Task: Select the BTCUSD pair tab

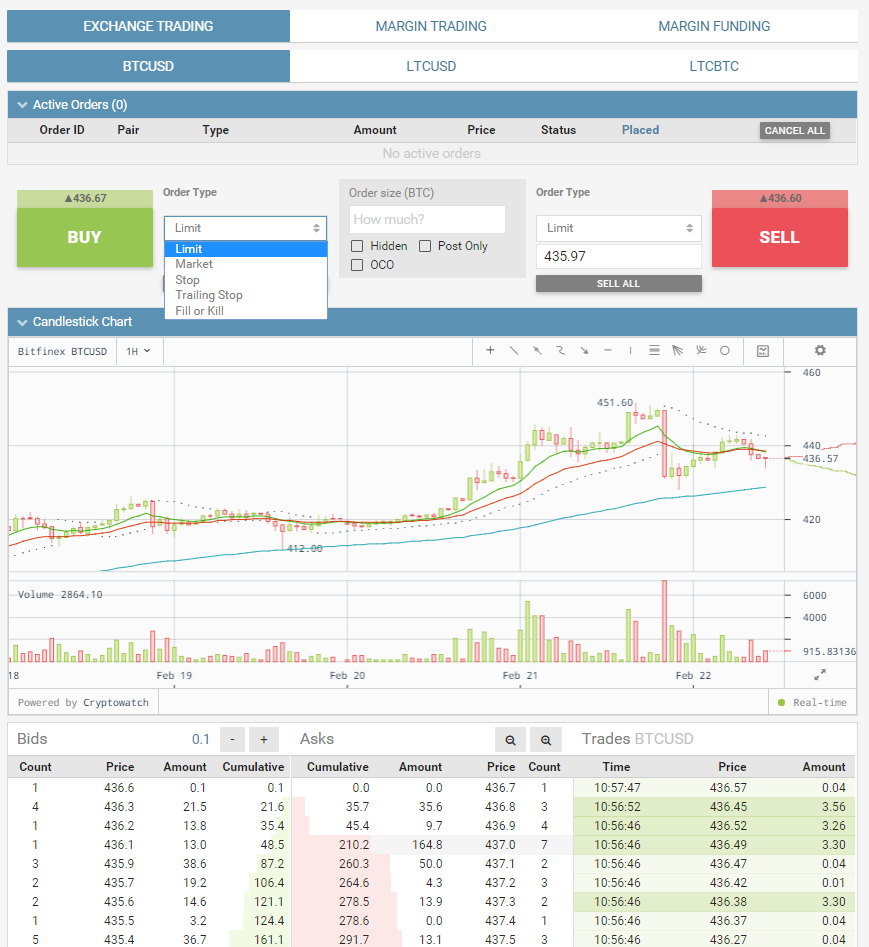Action: pyautogui.click(x=149, y=66)
